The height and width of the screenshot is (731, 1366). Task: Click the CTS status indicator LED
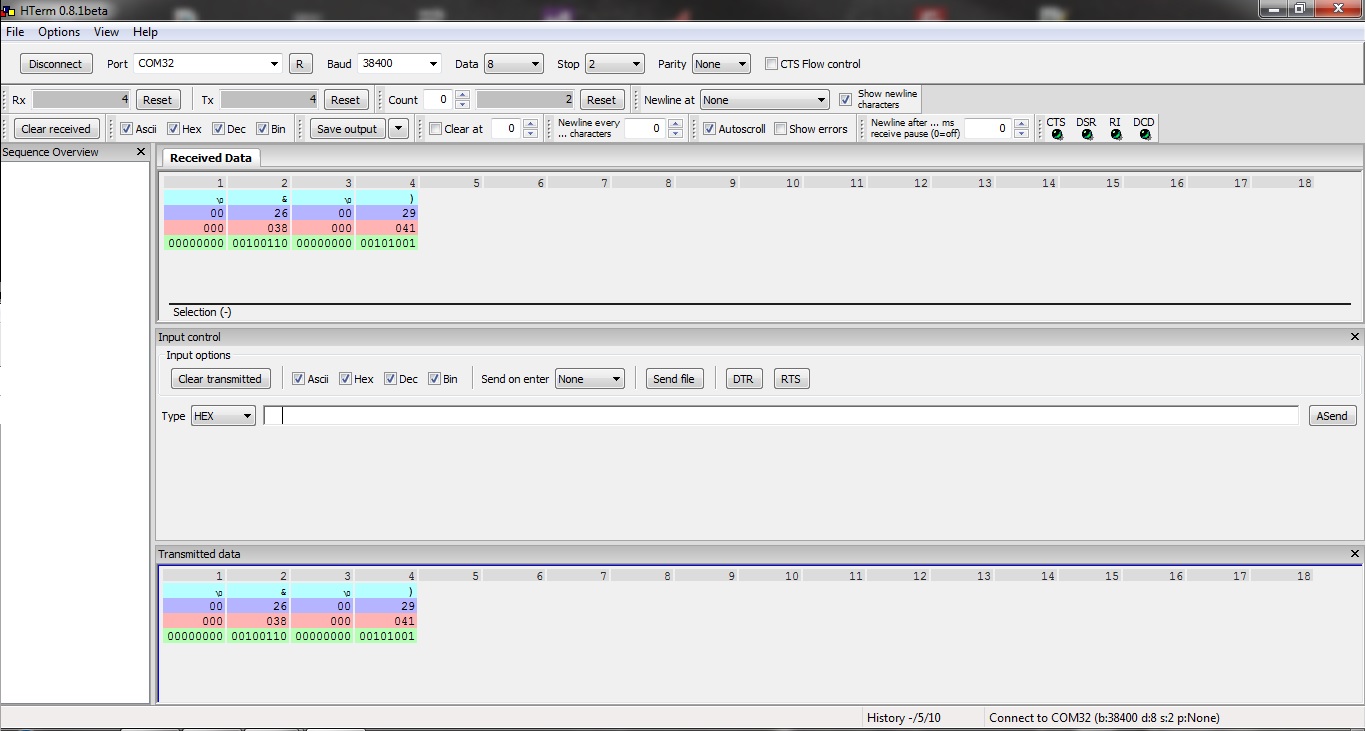pos(1057,135)
